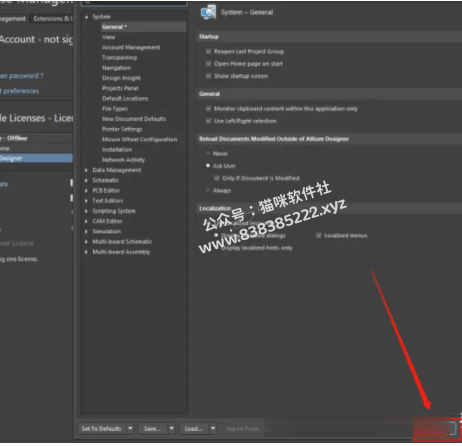The width and height of the screenshot is (462, 446).
Task: Open the Set To Defaults dropdown arrow
Action: (x=130, y=429)
